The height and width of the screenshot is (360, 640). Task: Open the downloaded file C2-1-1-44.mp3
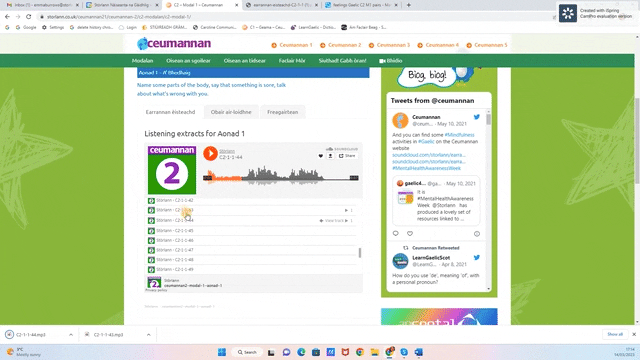point(31,335)
